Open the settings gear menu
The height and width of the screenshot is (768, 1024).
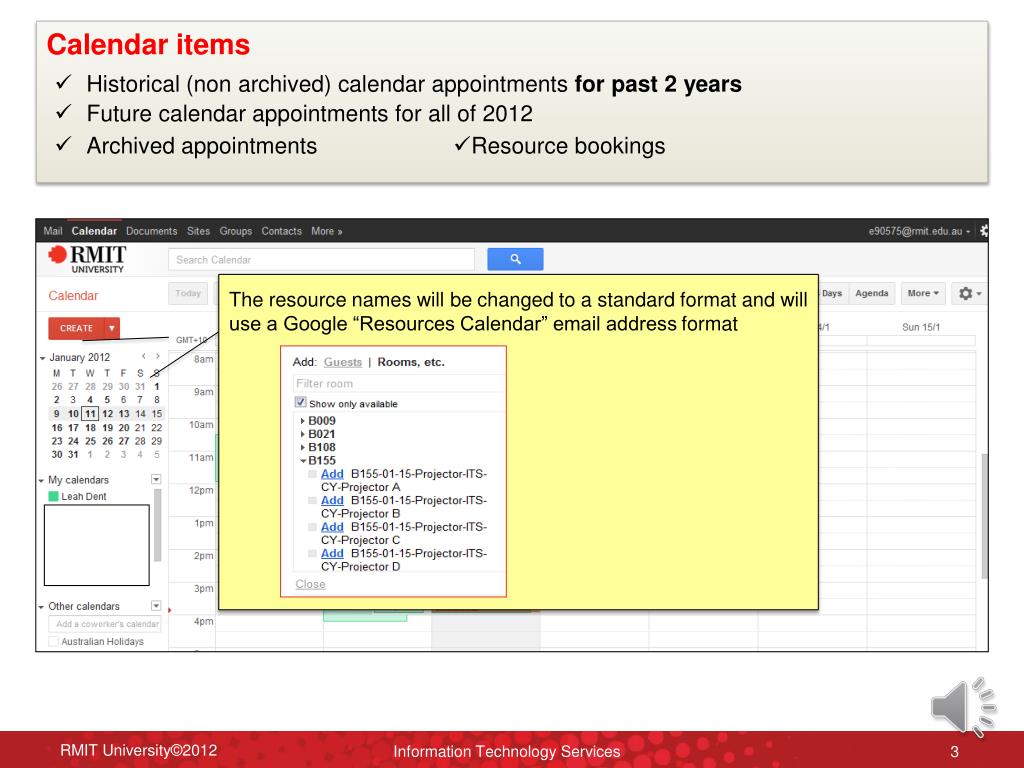[969, 294]
